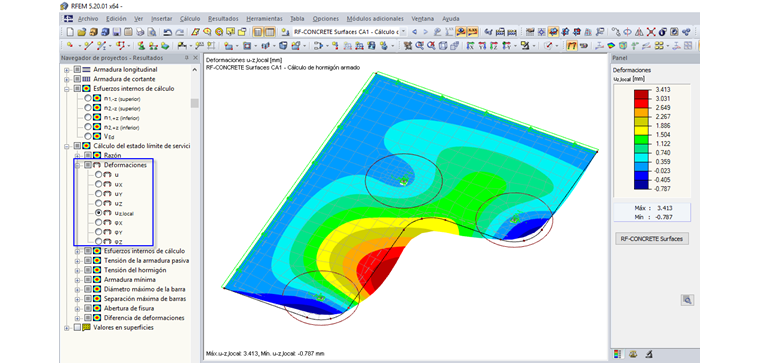This screenshot has width=760, height=363.
Task: Click the navigator vertical scrollbar thumb
Action: pyautogui.click(x=195, y=103)
